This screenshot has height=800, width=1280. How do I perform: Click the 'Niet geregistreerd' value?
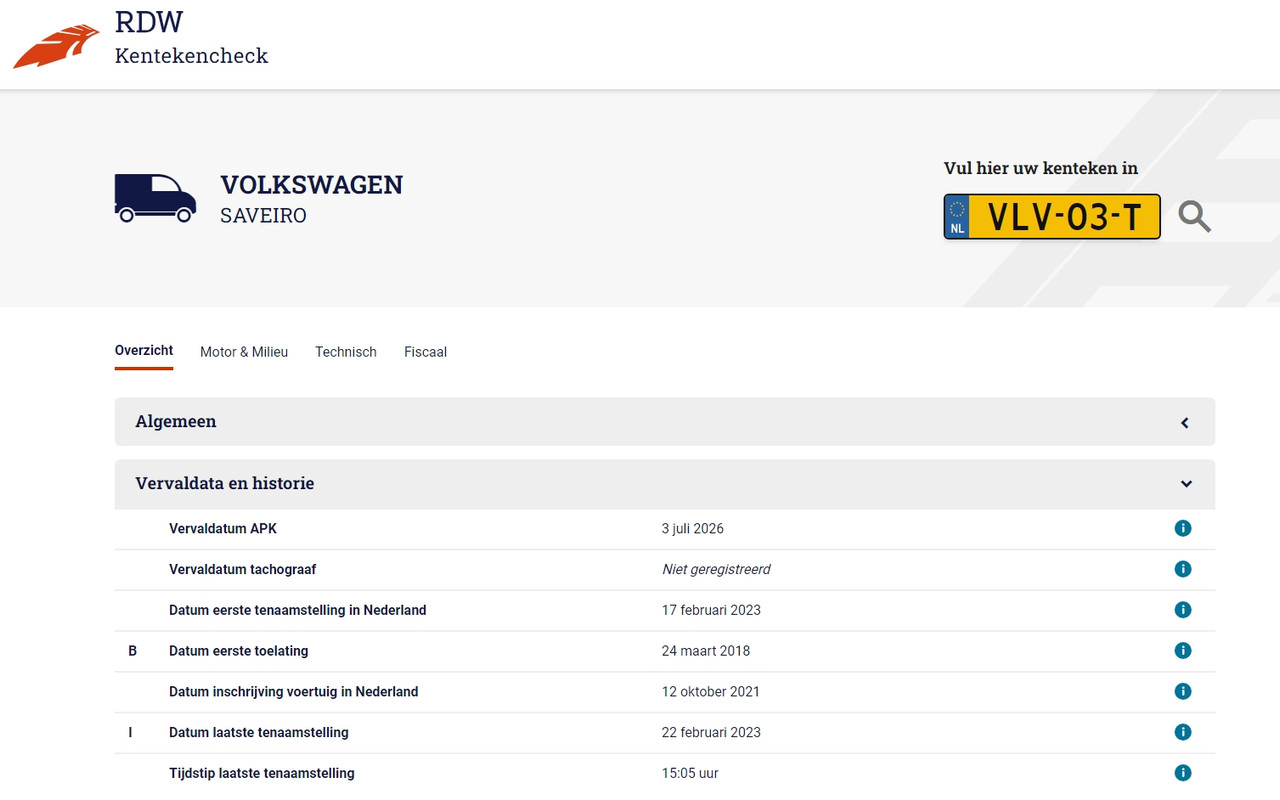716,570
